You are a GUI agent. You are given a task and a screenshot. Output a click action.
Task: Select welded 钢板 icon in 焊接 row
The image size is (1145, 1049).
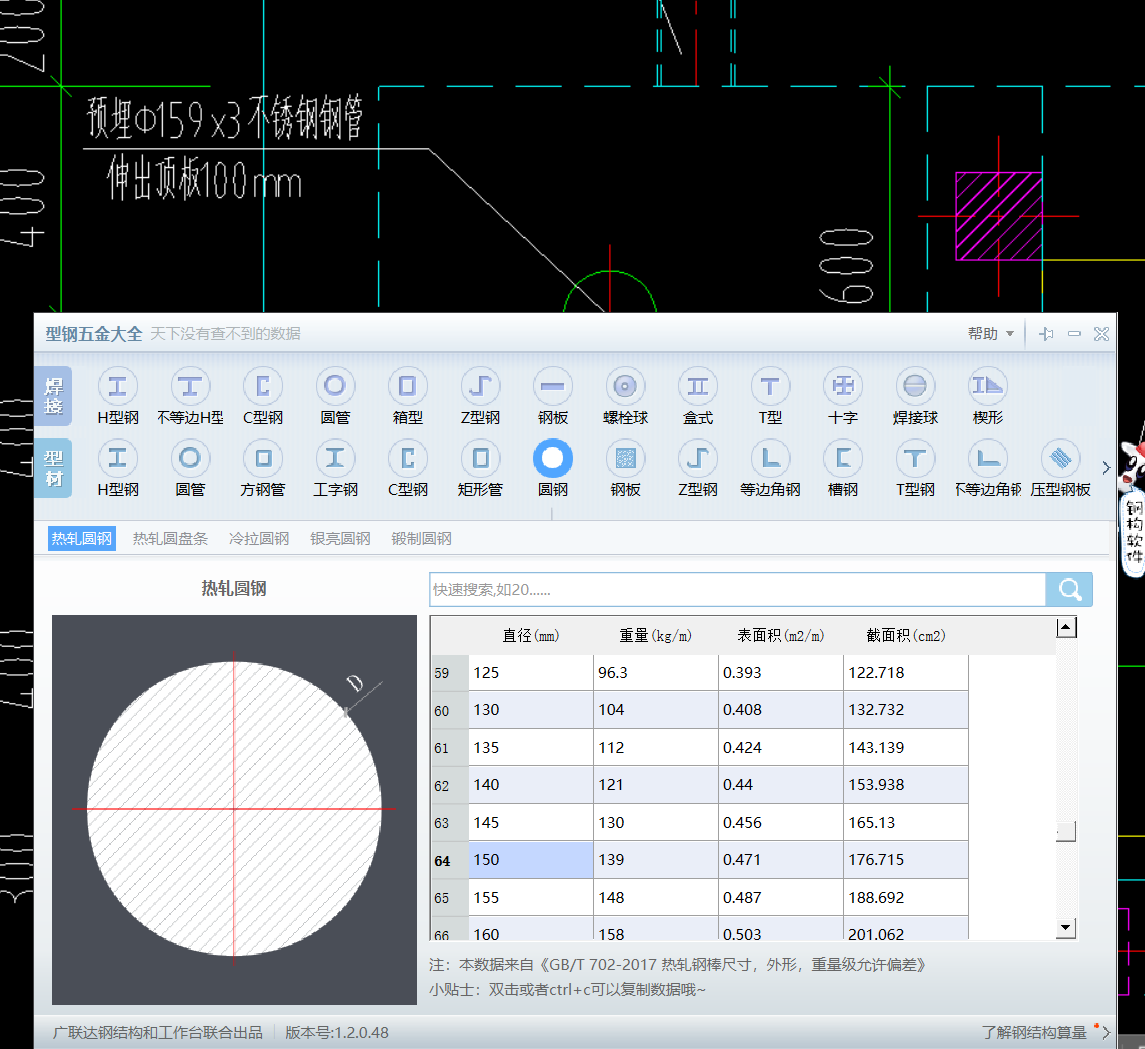(553, 386)
